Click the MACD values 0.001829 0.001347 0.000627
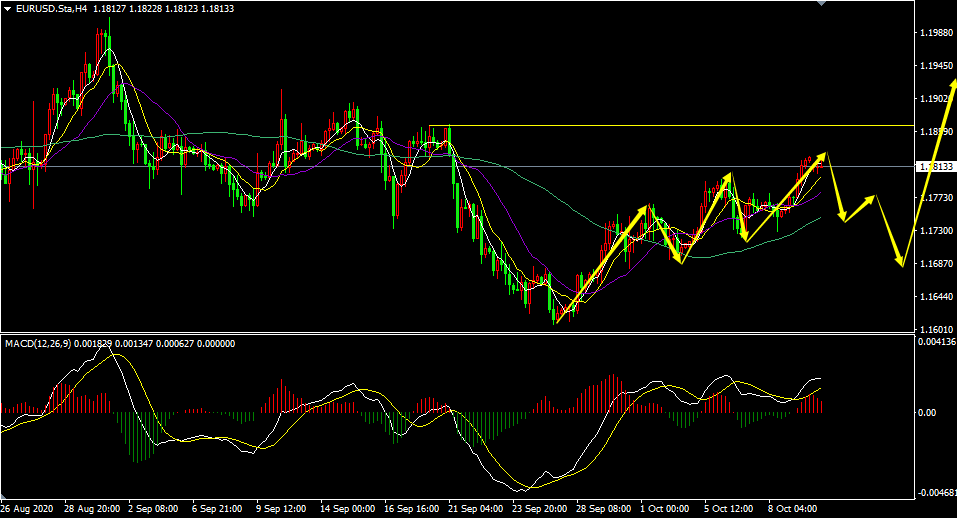Viewport: 957px width, 518px height. point(134,344)
